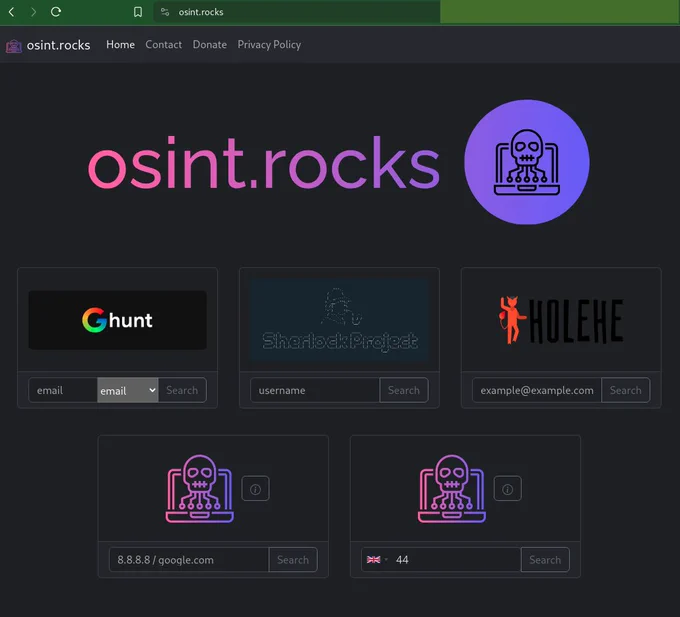
Task: Open the Contact page
Action: click(x=163, y=45)
